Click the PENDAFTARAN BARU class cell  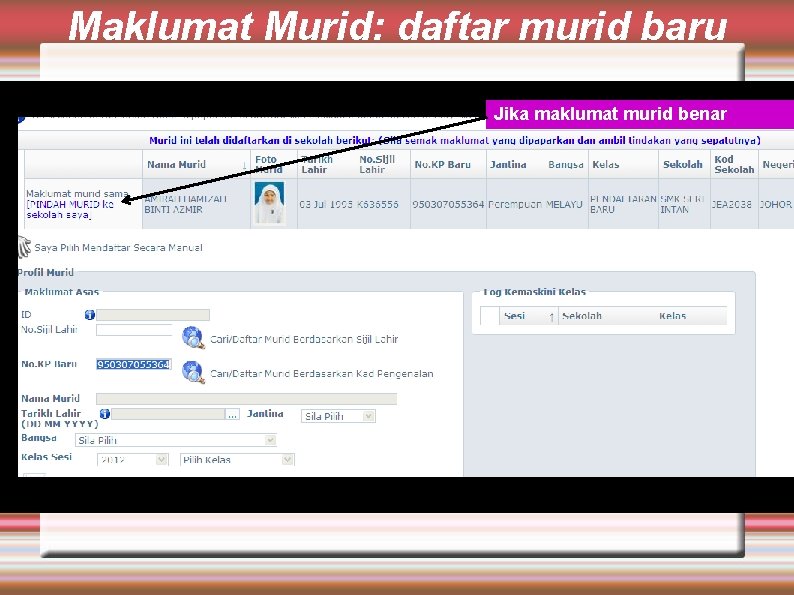coord(623,204)
